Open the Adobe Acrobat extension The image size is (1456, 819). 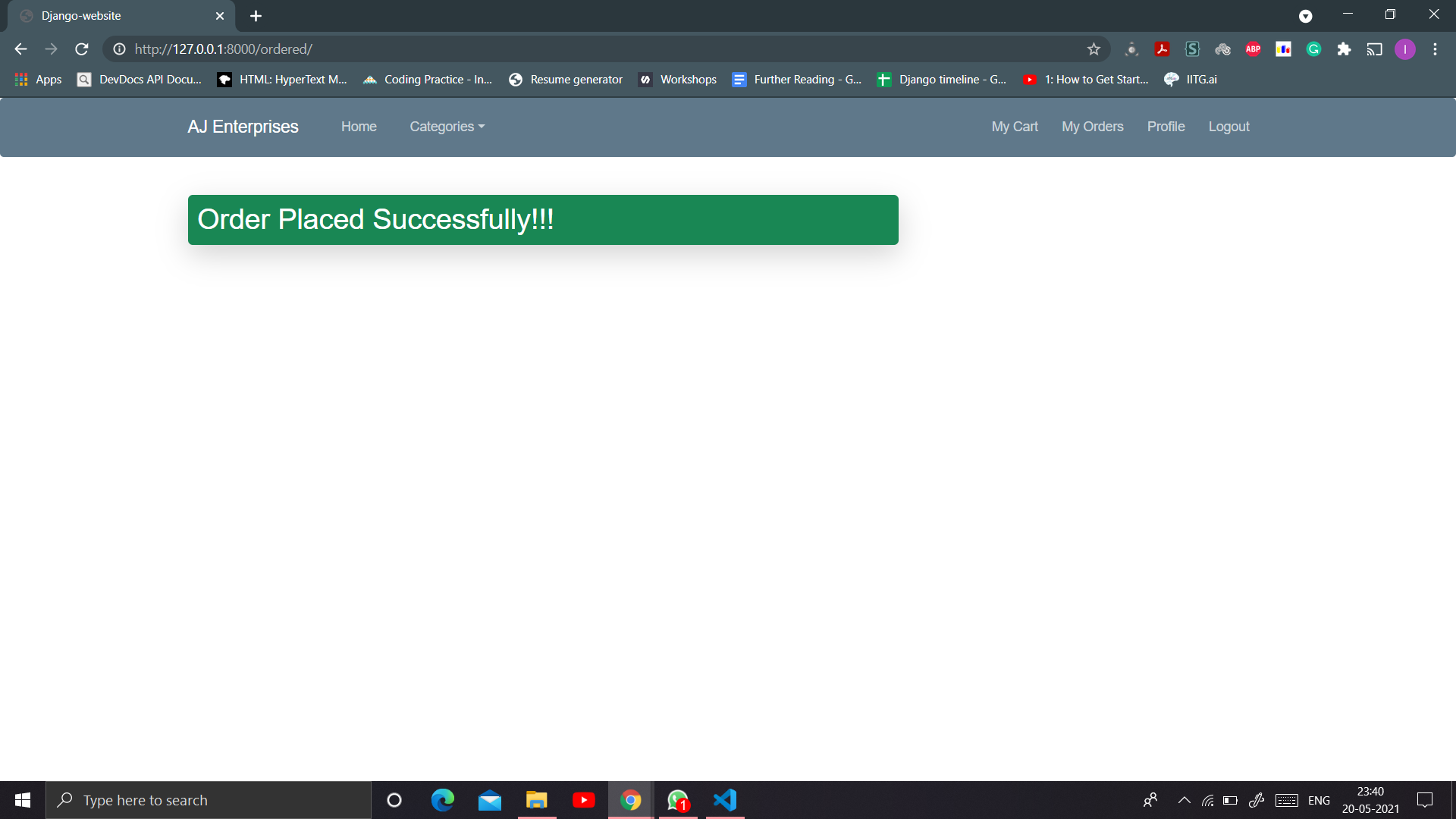pyautogui.click(x=1163, y=49)
